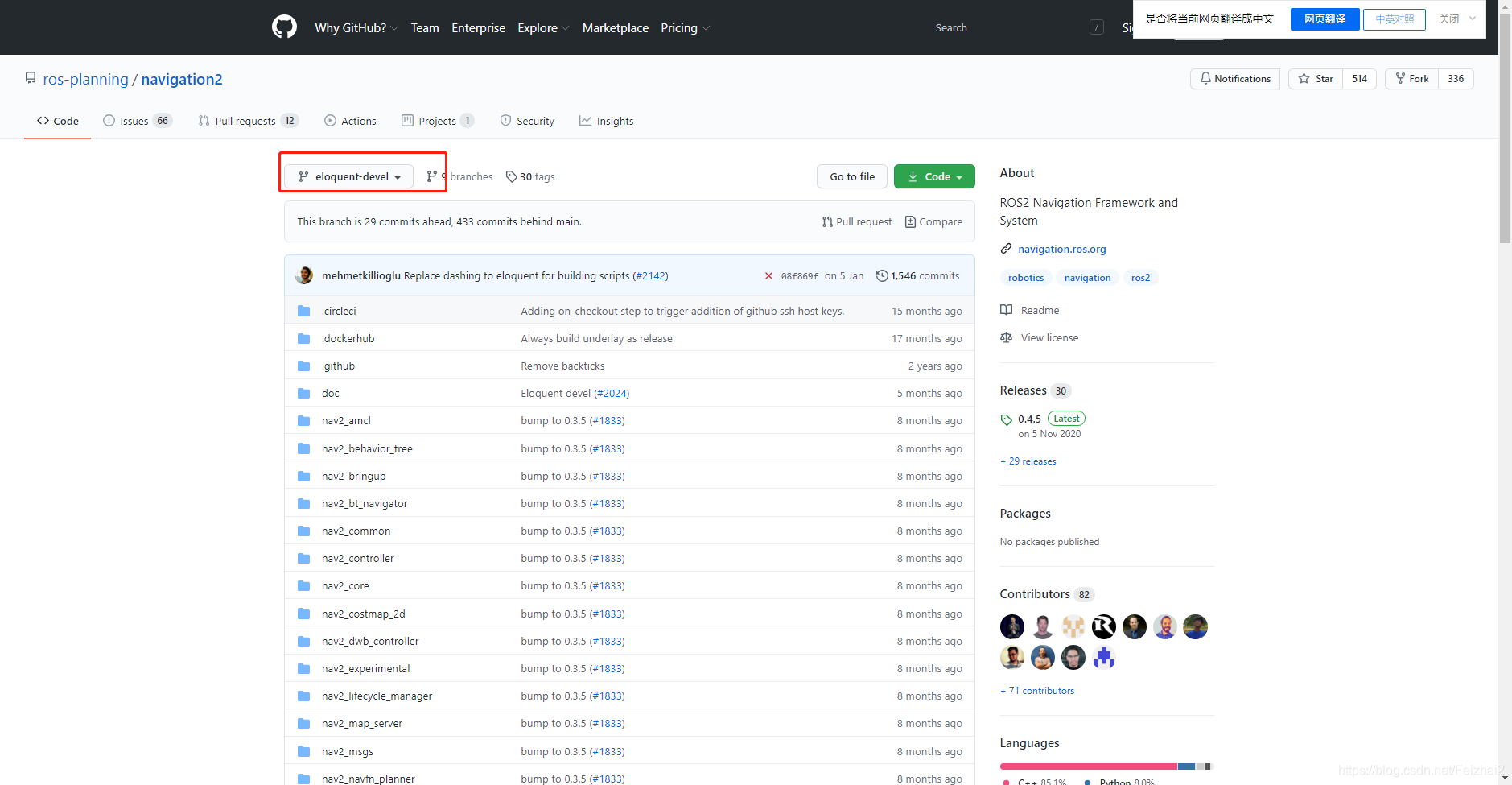Open Marketplace in the top navigation

pos(615,27)
